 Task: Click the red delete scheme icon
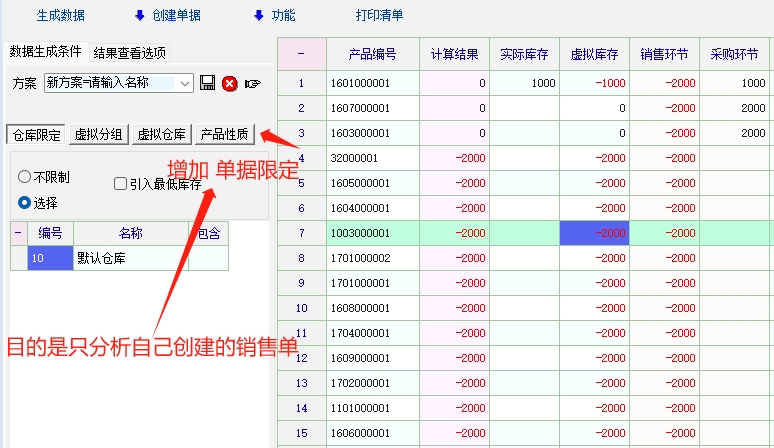229,83
